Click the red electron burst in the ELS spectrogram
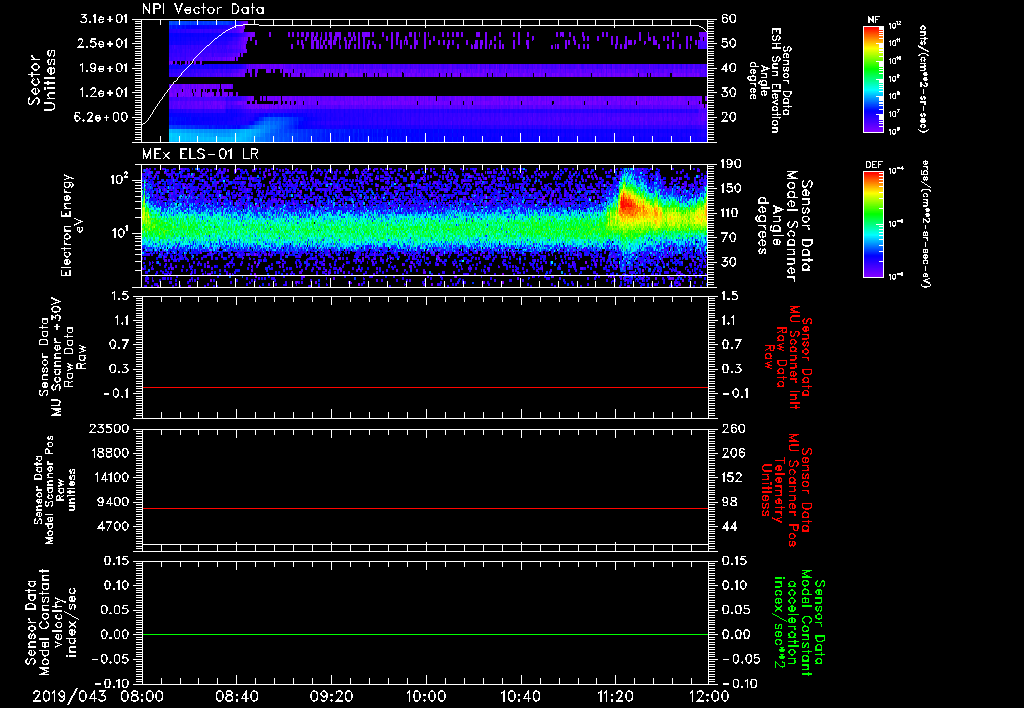Viewport: 1024px width, 708px height. [628, 205]
